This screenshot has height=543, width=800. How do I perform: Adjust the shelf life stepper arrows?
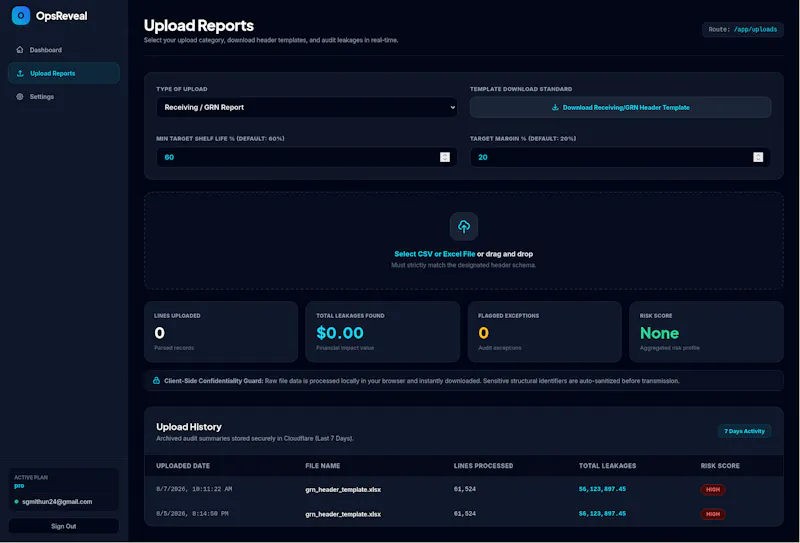(445, 157)
